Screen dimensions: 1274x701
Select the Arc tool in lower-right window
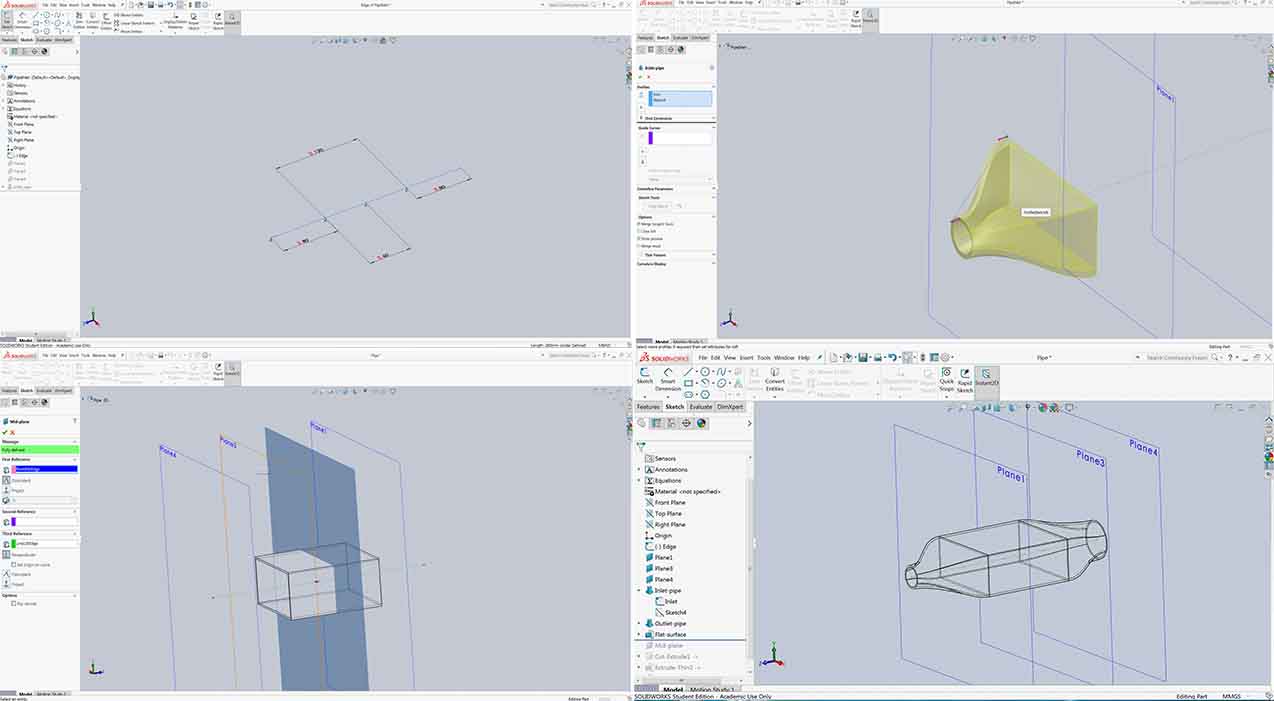click(x=705, y=383)
